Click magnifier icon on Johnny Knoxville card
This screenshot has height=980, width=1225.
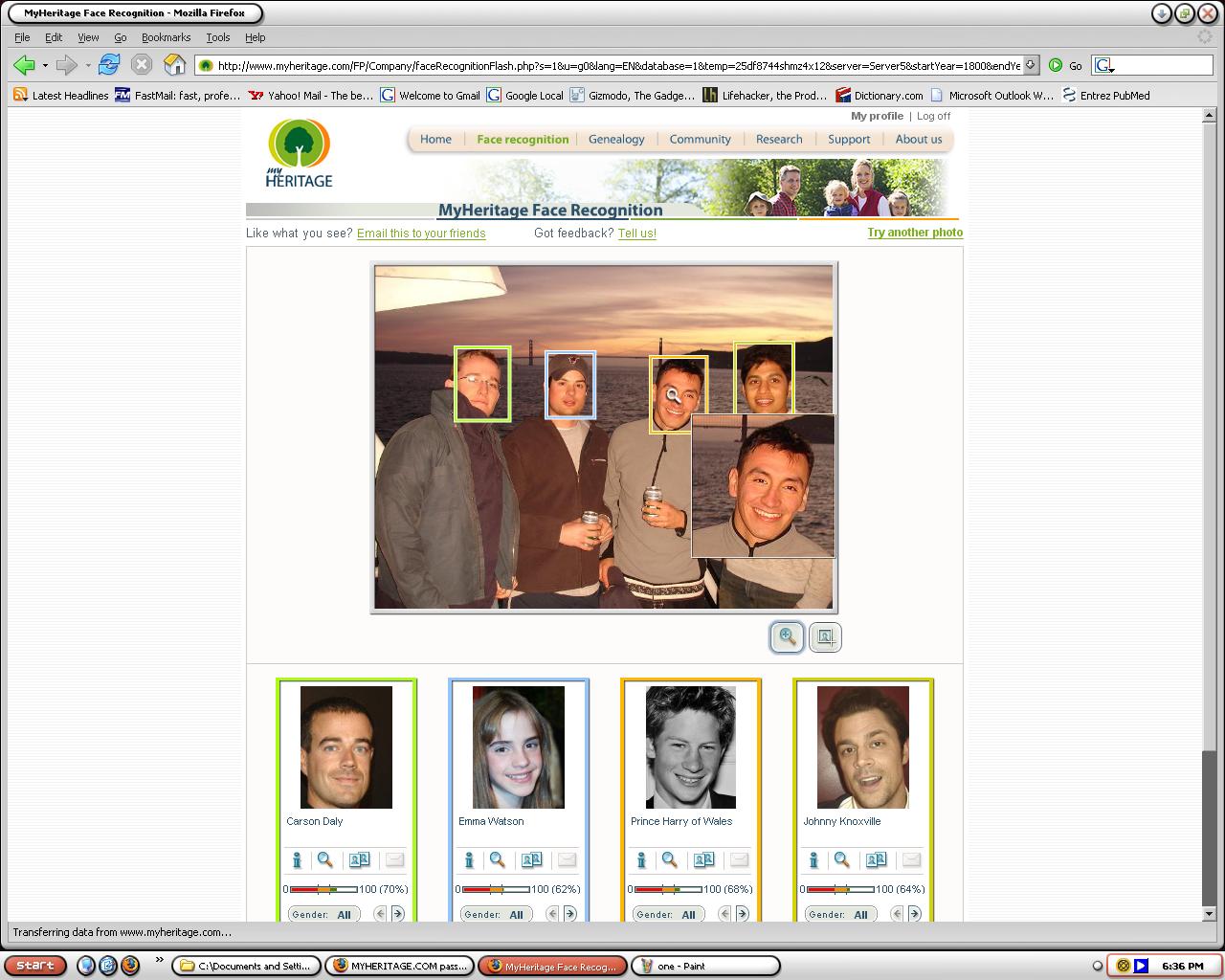842,859
